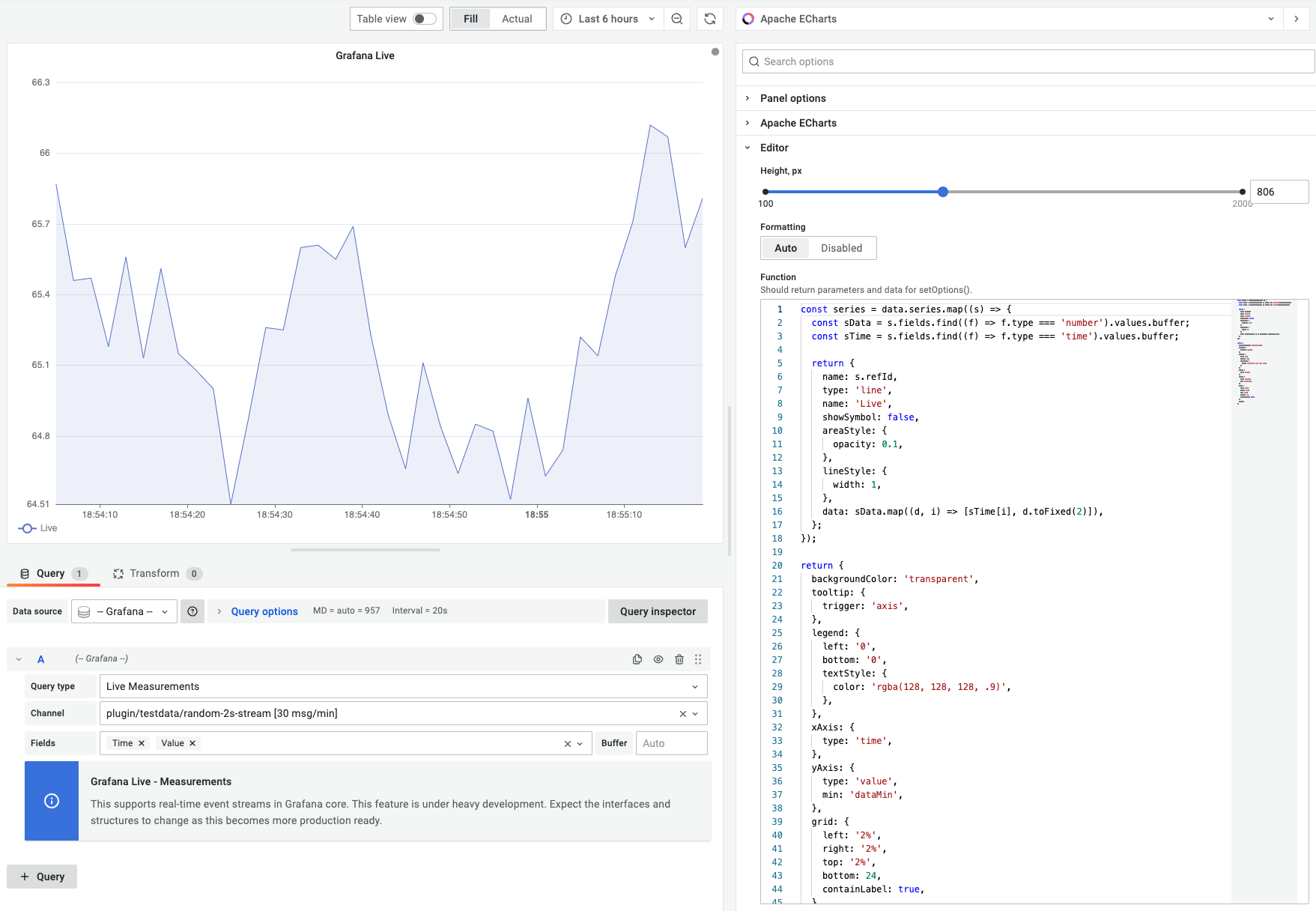Toggle the Table view switch
The height and width of the screenshot is (911, 1316).
point(425,19)
